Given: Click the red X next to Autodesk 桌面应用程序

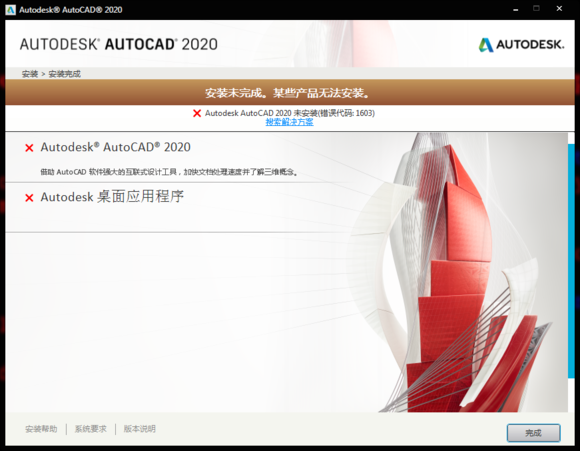Looking at the screenshot, I should point(29,198).
